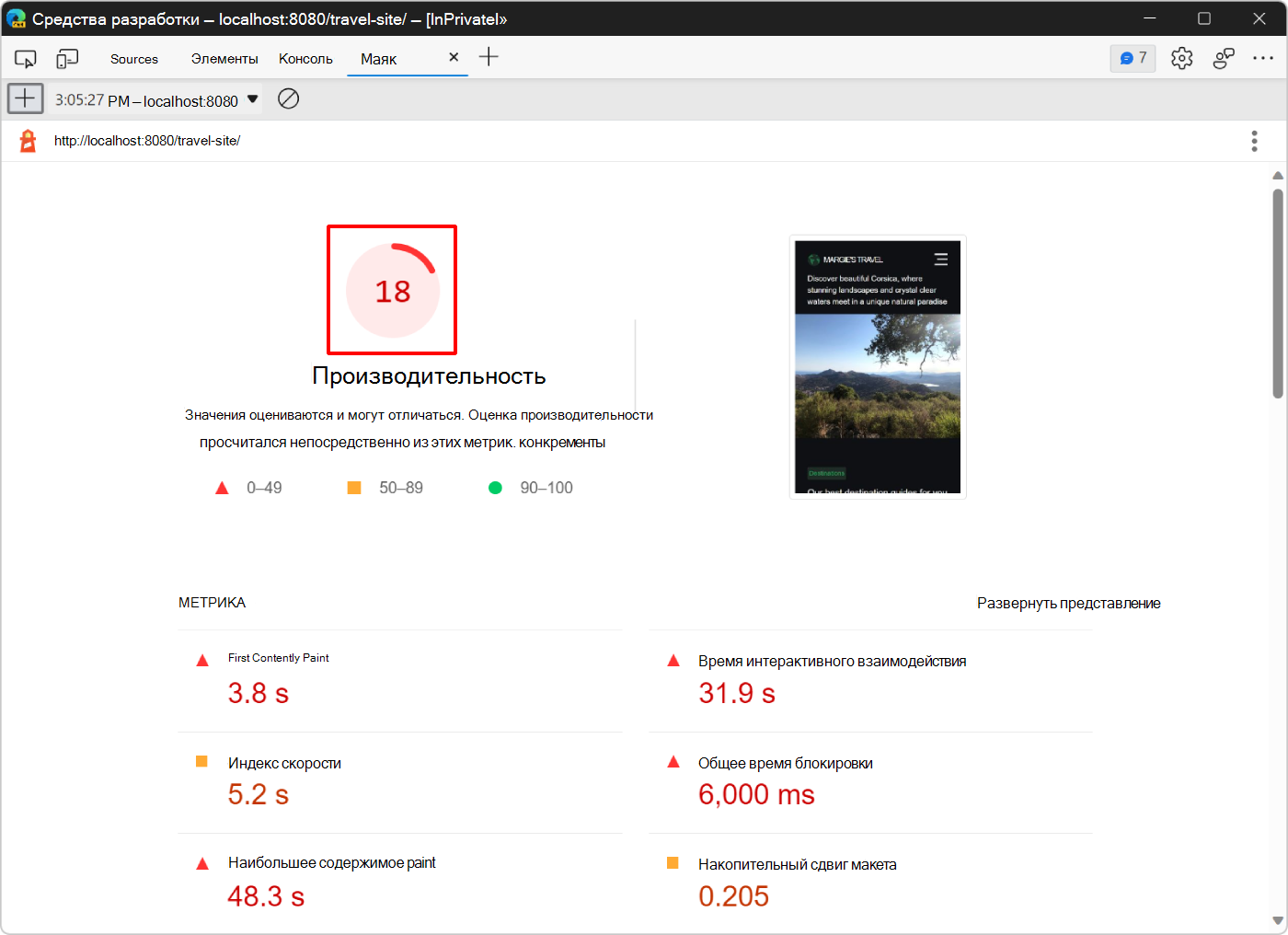The width and height of the screenshot is (1288, 935).
Task: Click the performance score gauge showing 18
Action: 391,289
